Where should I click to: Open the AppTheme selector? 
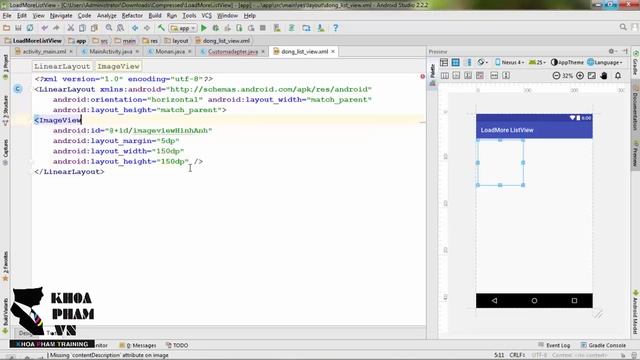(567, 62)
